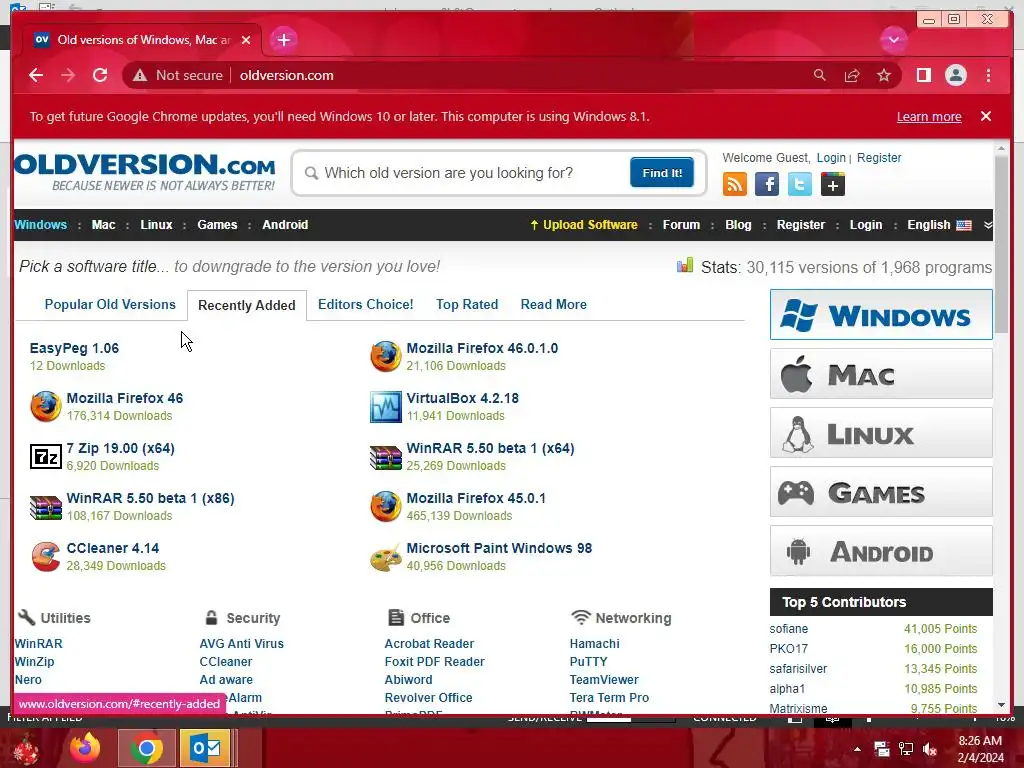Screen dimensions: 1024x768
Task: Open the Chrome tab search dropdown
Action: point(893,40)
